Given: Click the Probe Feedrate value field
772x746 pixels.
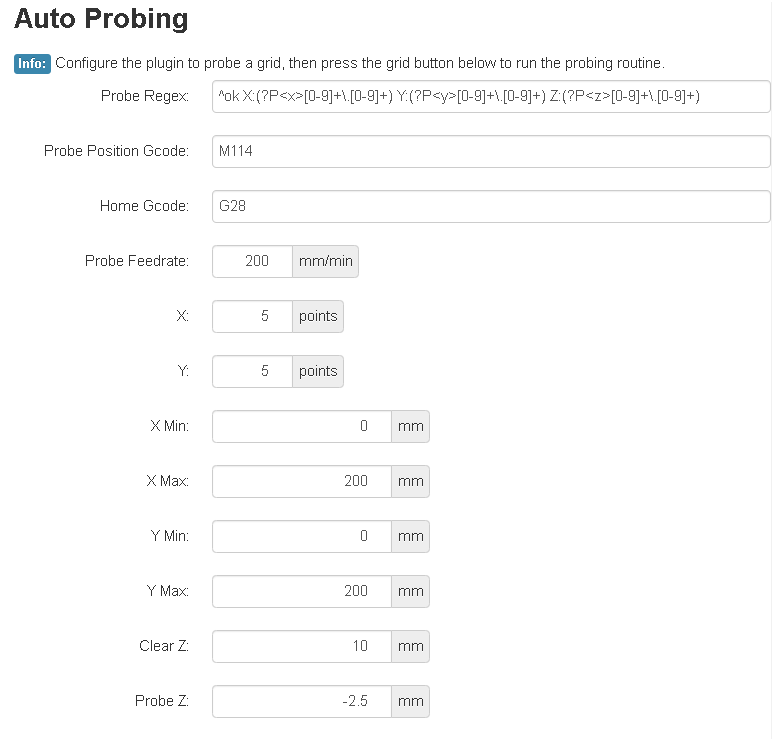Looking at the screenshot, I should click(253, 261).
